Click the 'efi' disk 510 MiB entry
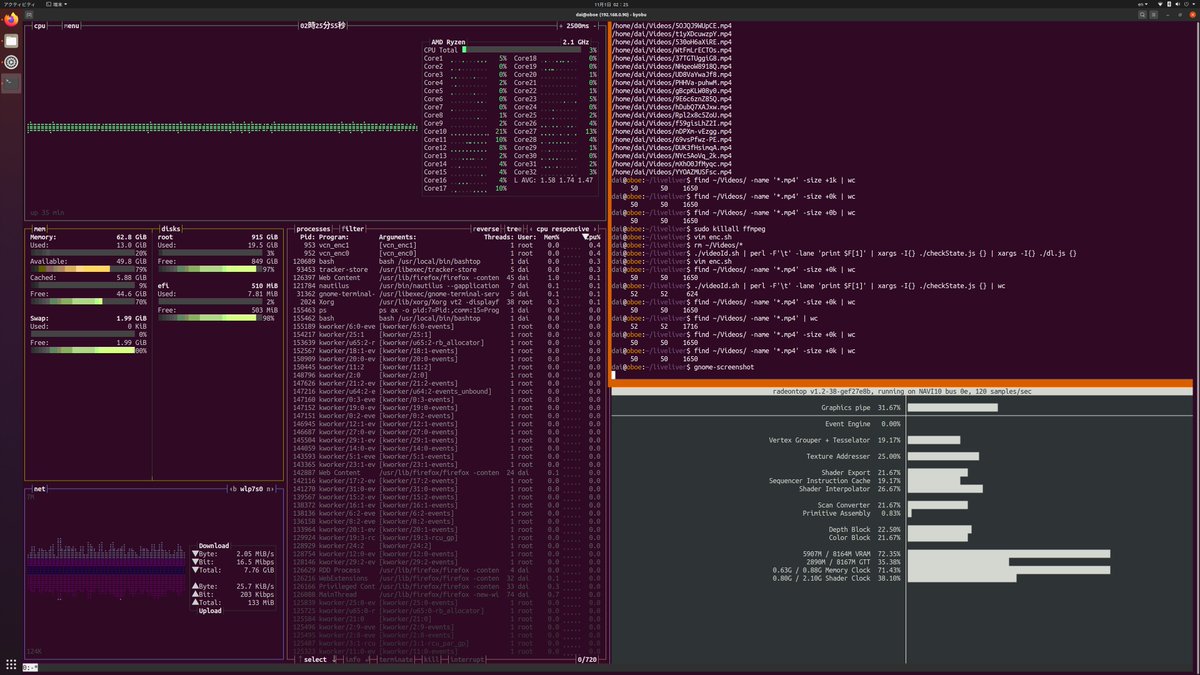 [217, 285]
